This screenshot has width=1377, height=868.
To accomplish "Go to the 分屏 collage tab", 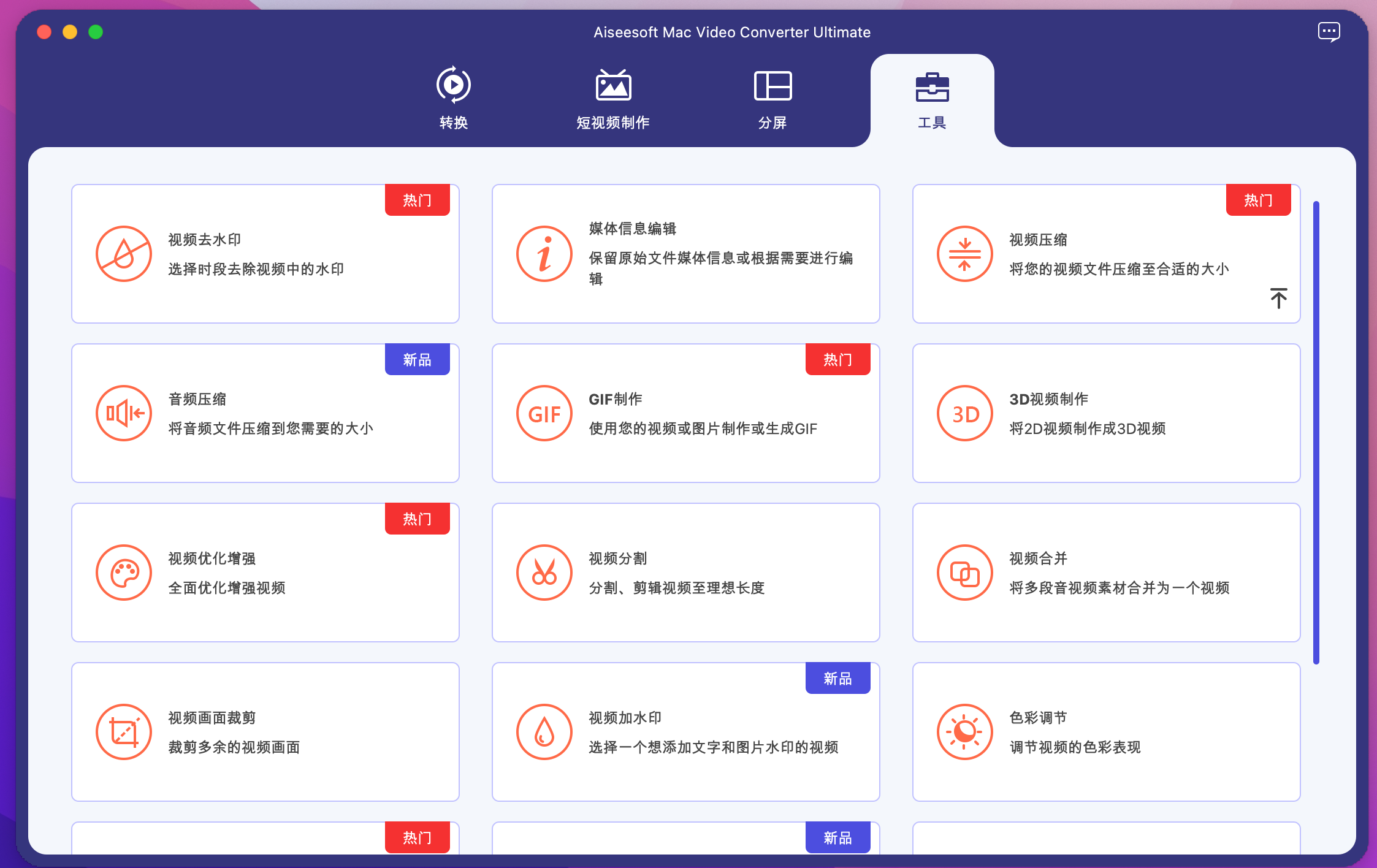I will 772,98.
